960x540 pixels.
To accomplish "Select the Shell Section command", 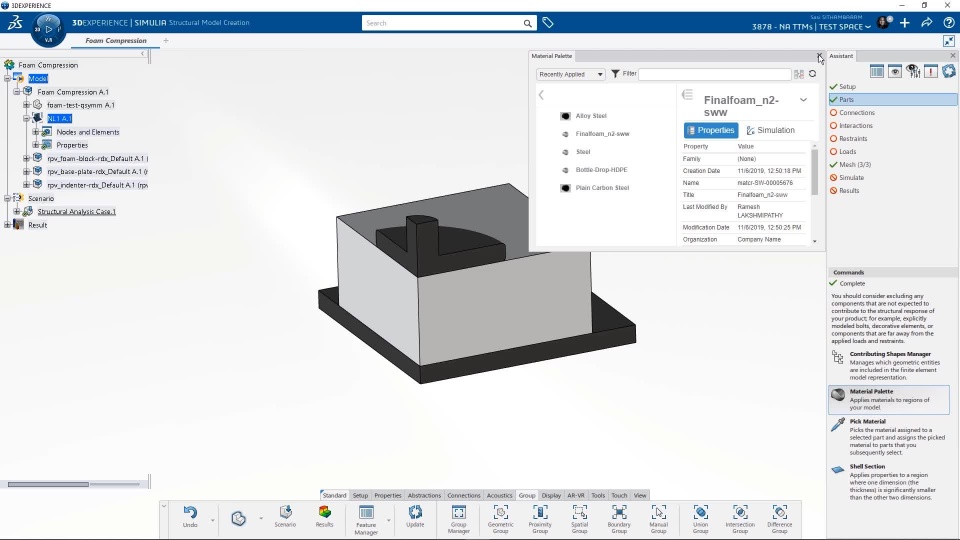I will [890, 483].
